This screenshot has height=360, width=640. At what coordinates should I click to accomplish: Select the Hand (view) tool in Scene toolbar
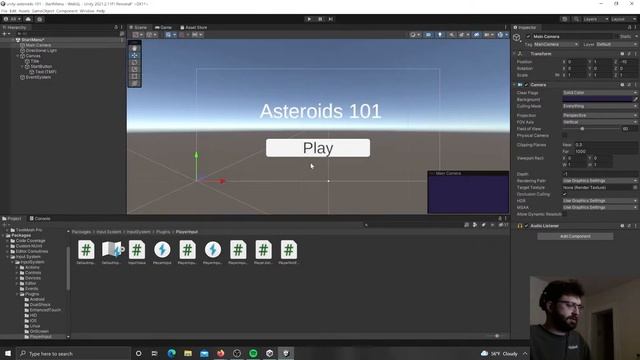[134, 48]
